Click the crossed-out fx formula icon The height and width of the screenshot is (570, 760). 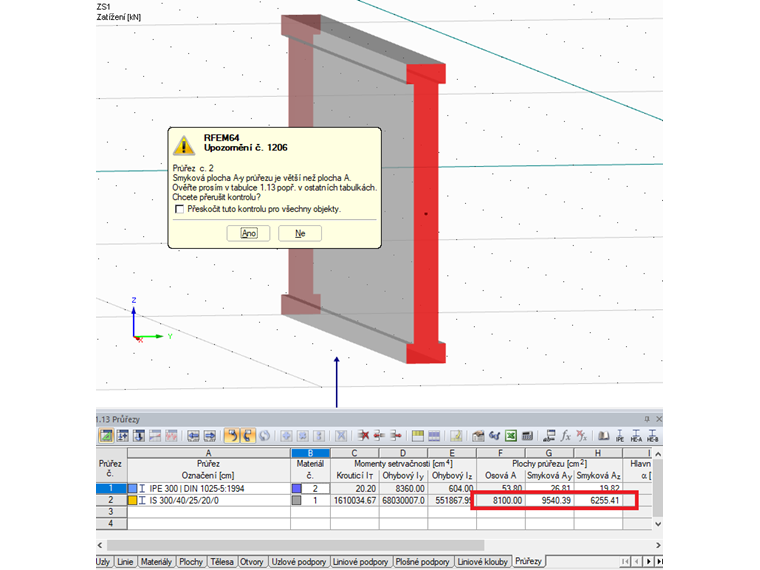(x=582, y=436)
